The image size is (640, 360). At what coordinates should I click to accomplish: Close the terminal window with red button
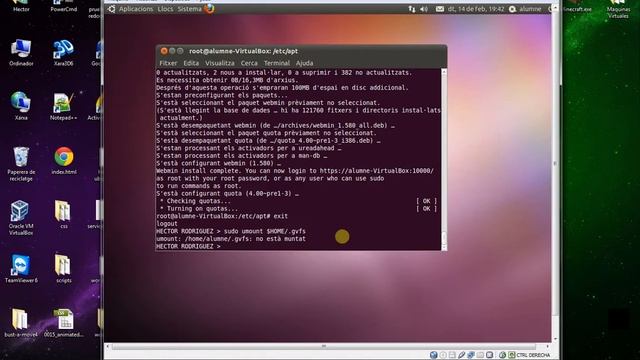(164, 51)
